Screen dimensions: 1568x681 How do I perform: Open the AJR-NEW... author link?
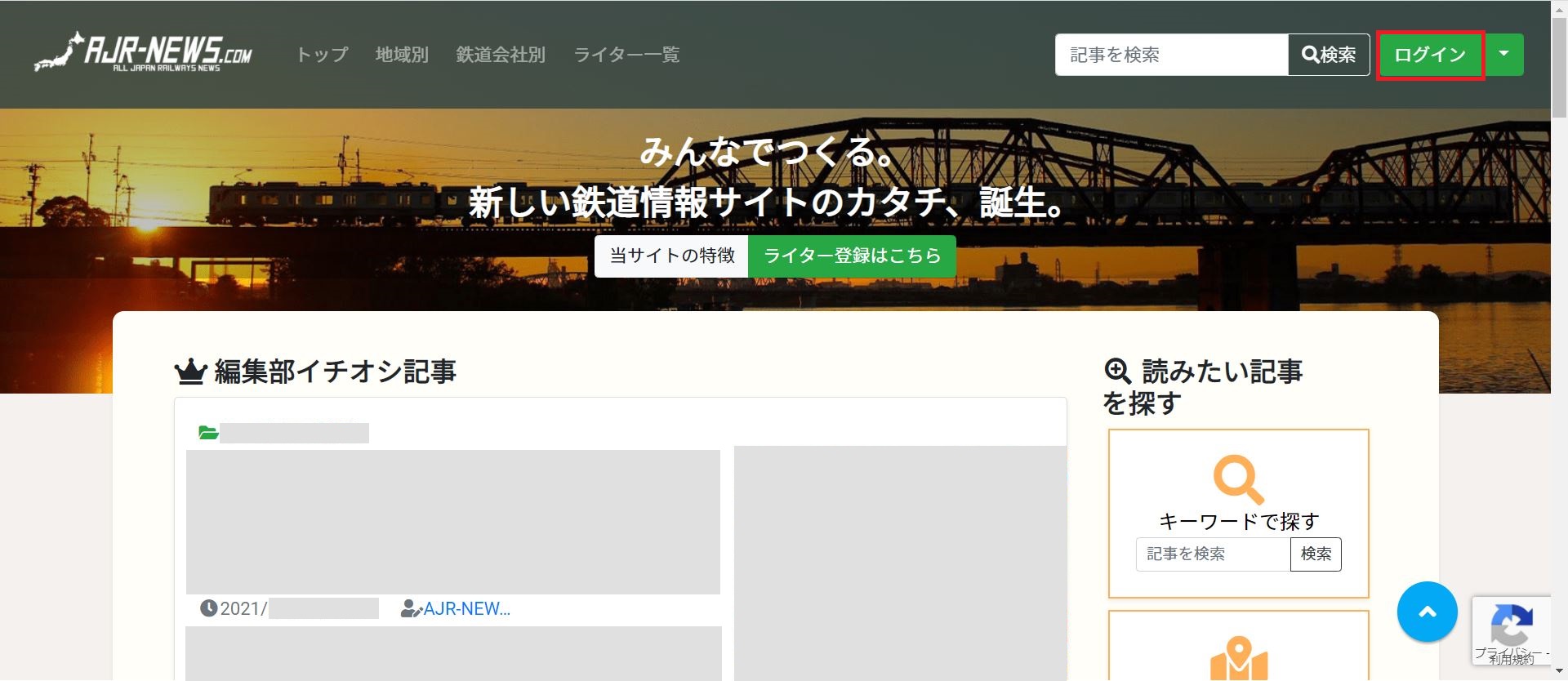466,608
